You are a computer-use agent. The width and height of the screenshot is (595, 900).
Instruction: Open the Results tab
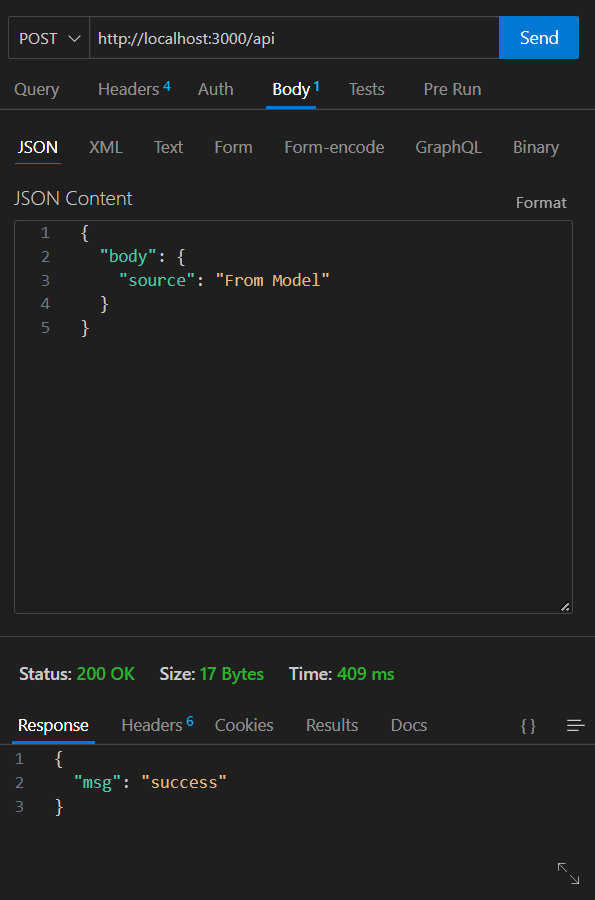coord(332,725)
